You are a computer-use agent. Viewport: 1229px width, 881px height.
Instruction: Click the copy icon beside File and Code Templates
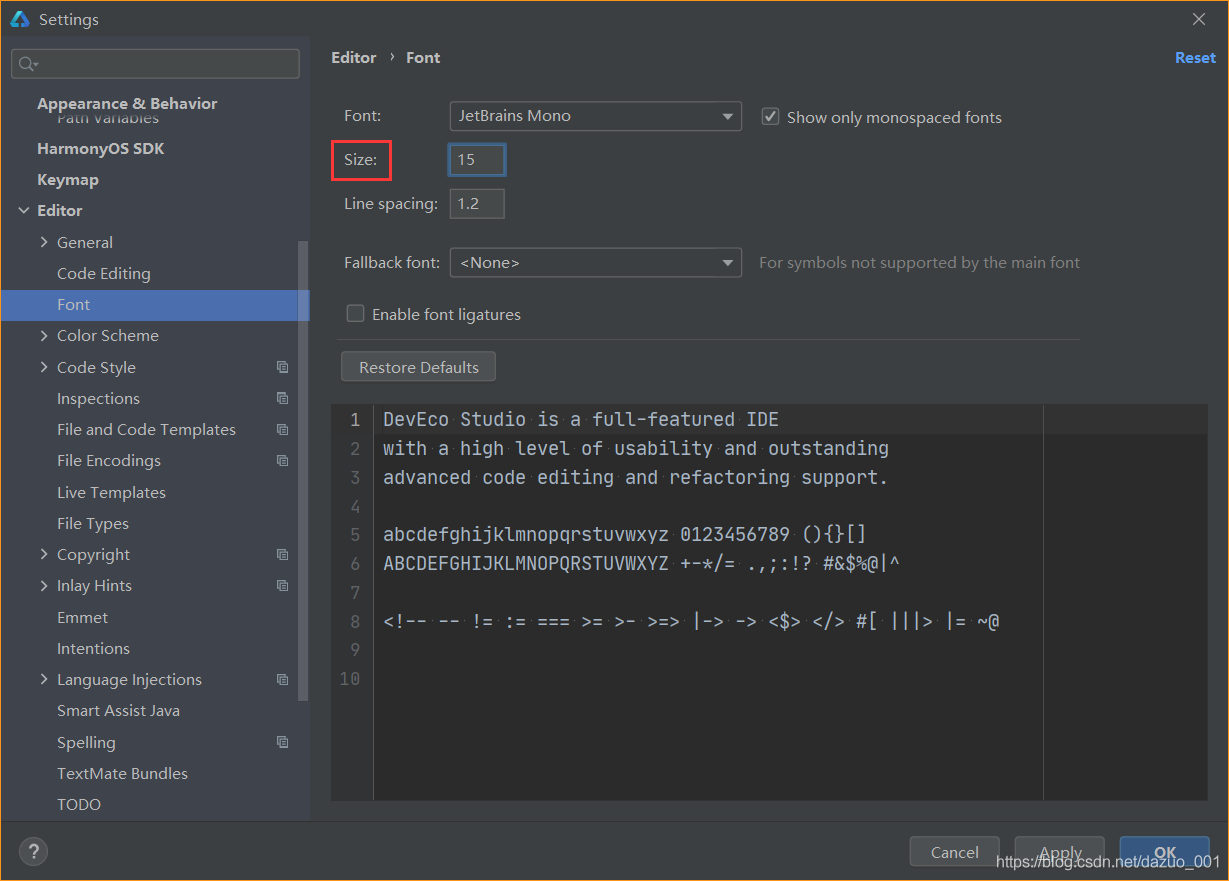coord(283,429)
